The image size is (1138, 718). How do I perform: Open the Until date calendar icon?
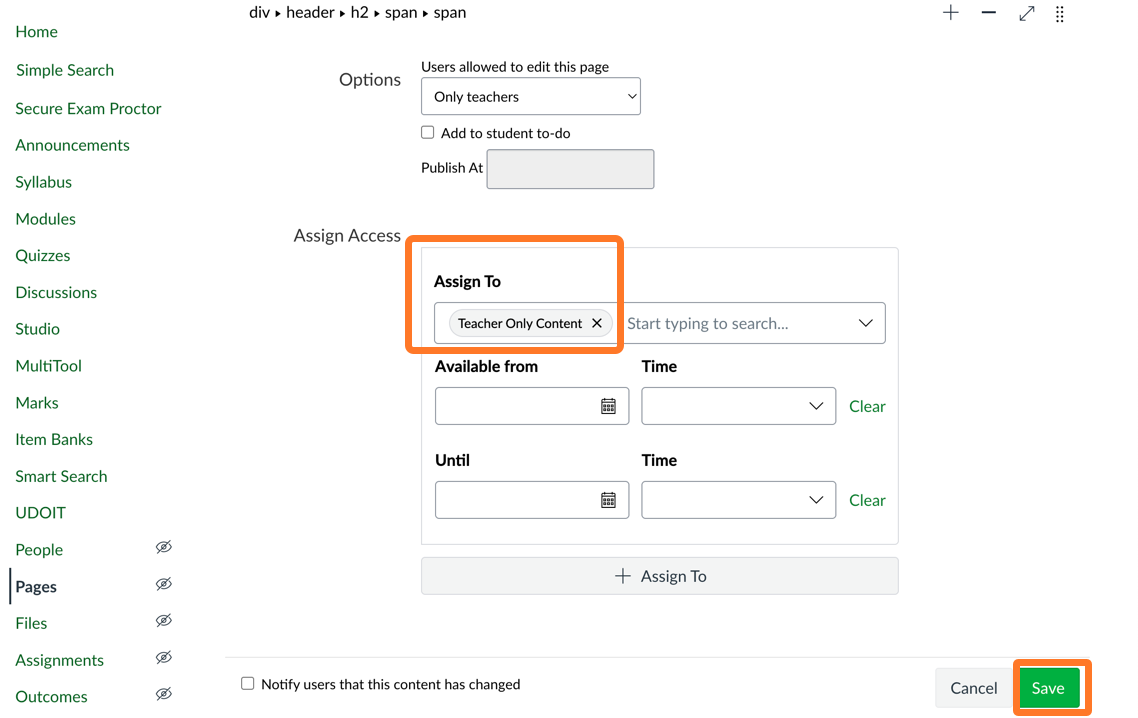610,500
